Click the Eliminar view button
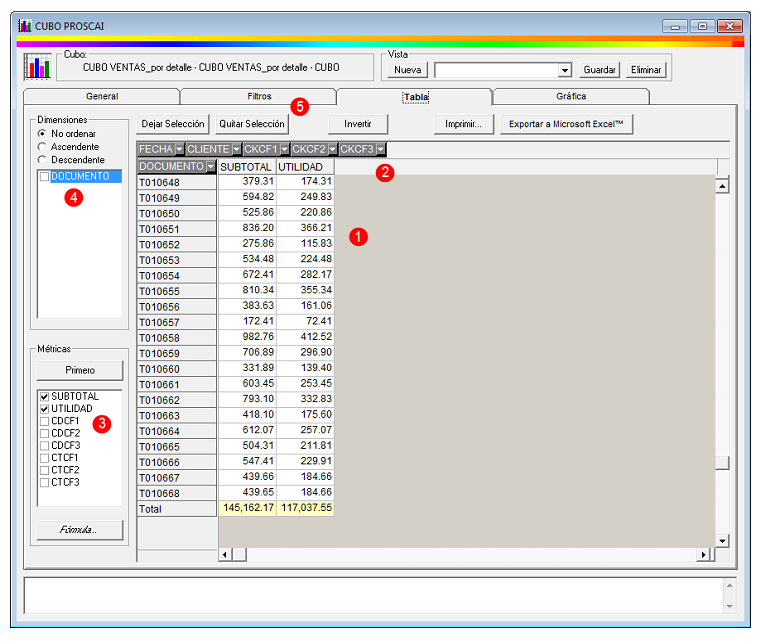 coord(646,70)
